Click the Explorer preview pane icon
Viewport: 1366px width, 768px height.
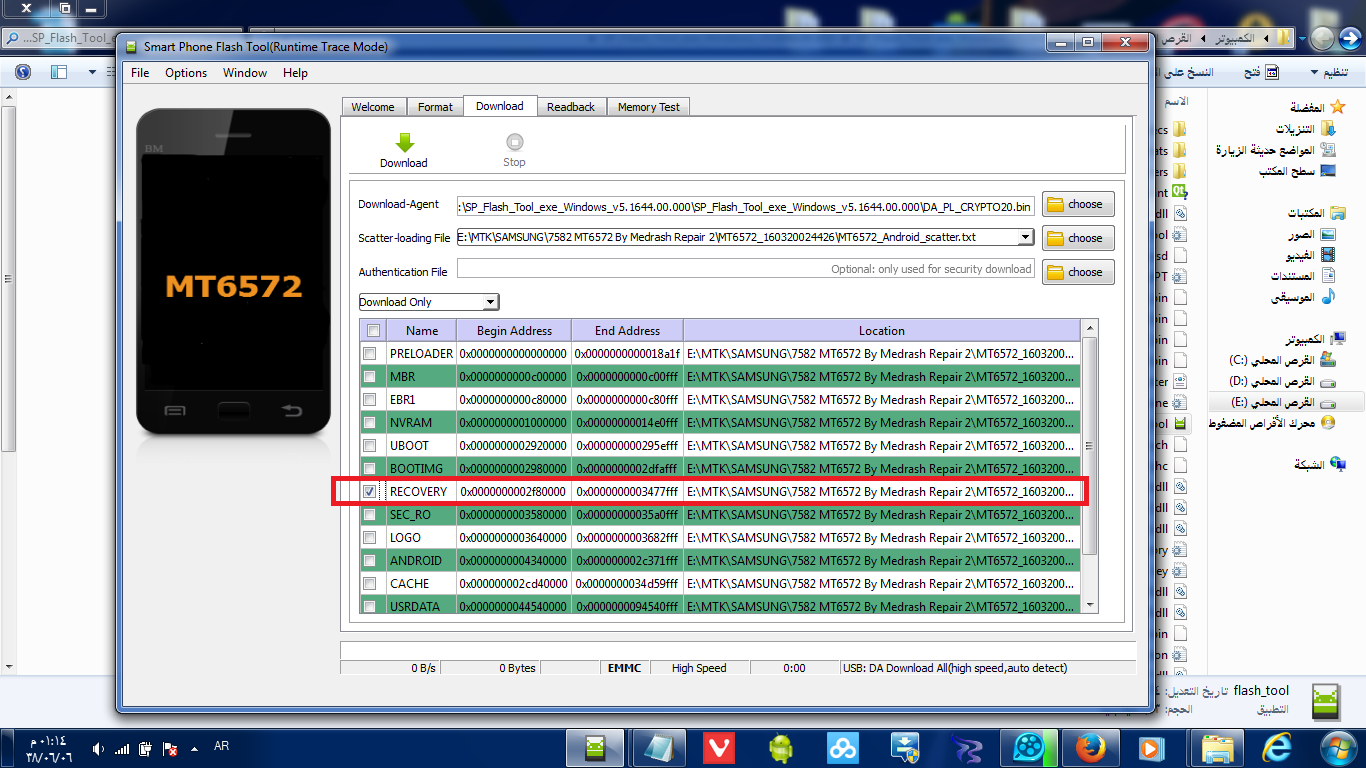[x=58, y=72]
